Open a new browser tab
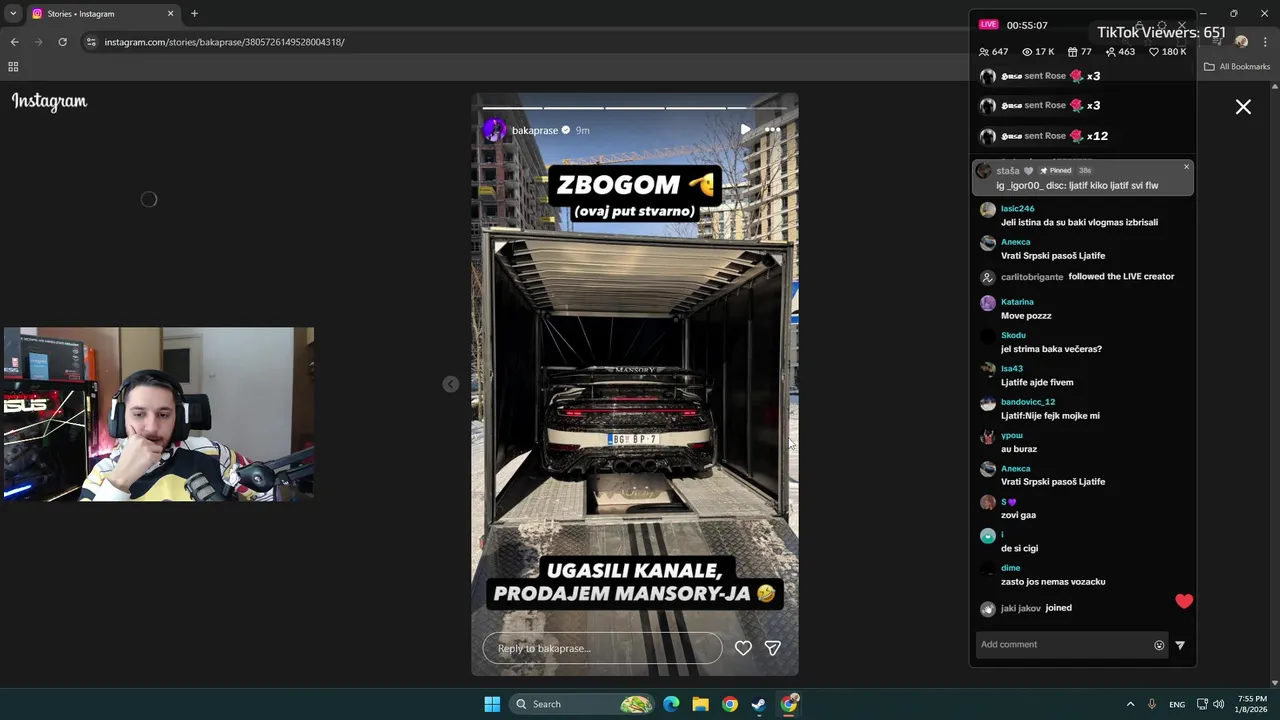Image resolution: width=1280 pixels, height=720 pixels. [194, 14]
